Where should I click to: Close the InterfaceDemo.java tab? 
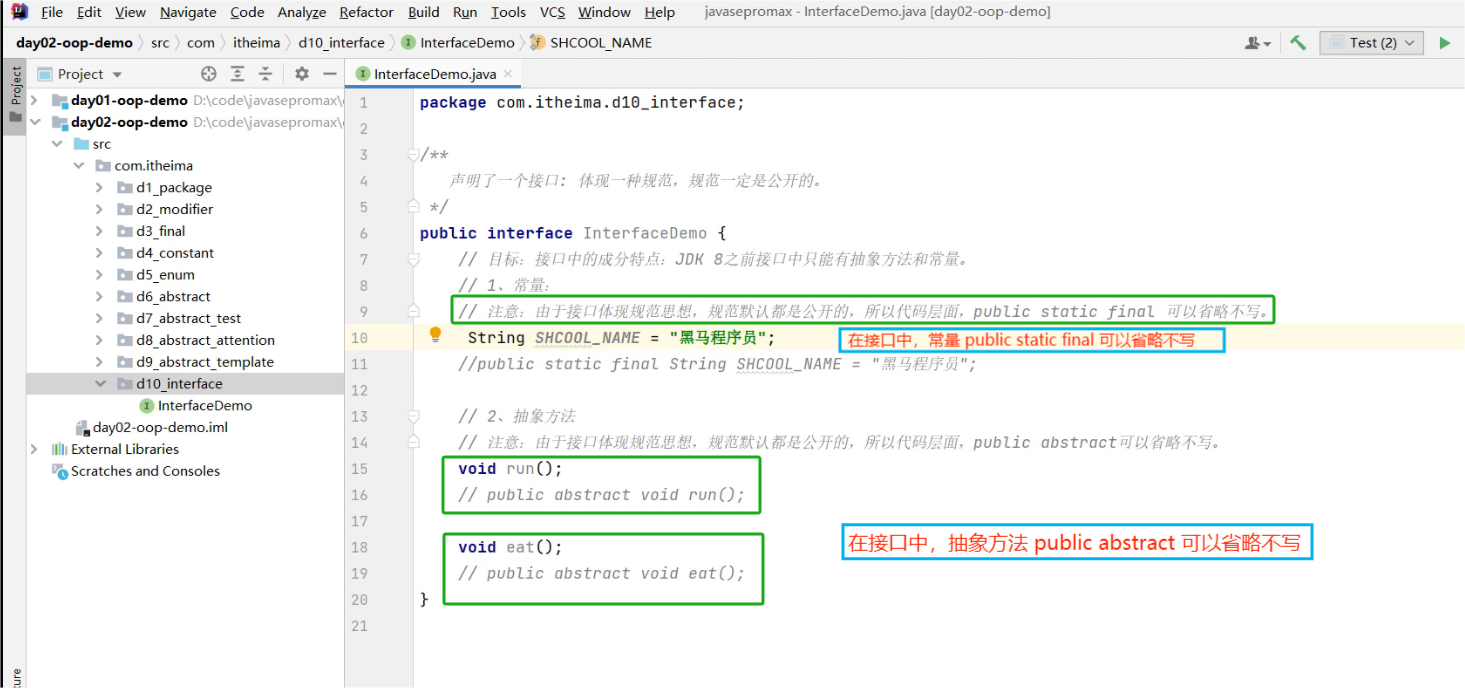[508, 74]
